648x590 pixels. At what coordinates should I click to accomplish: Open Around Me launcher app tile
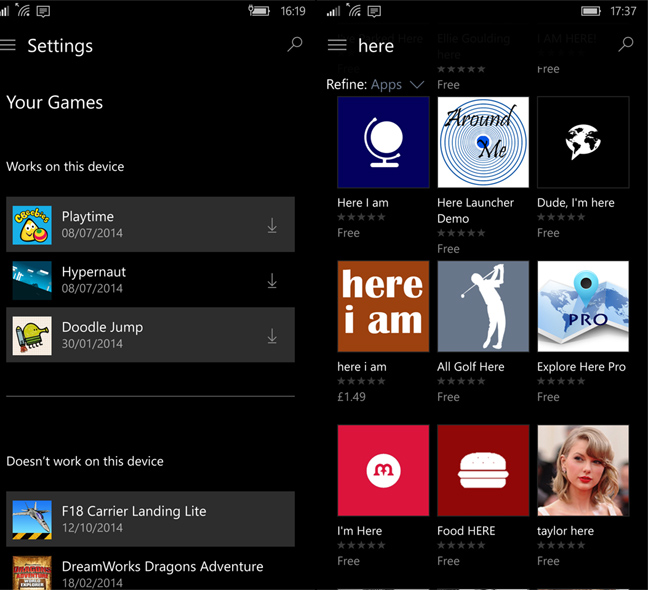pos(483,143)
